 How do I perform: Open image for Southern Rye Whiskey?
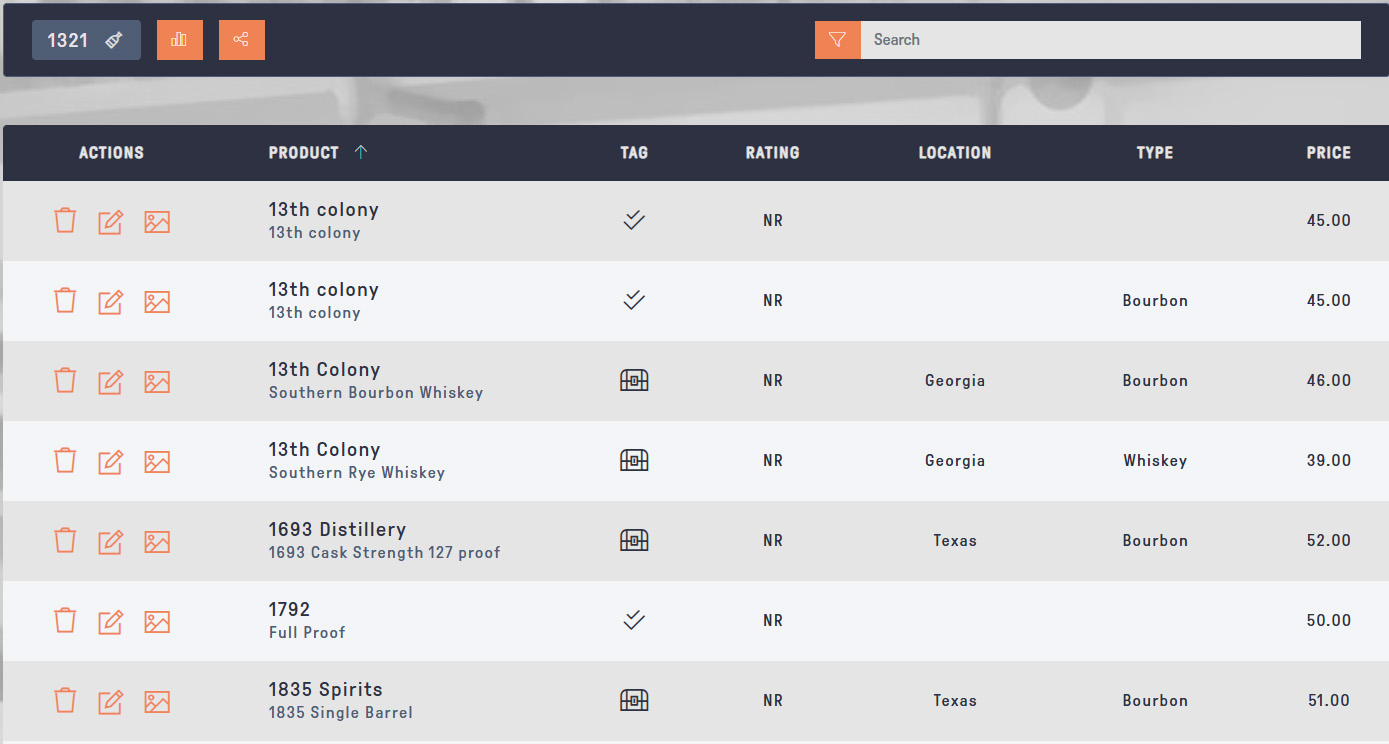[157, 461]
